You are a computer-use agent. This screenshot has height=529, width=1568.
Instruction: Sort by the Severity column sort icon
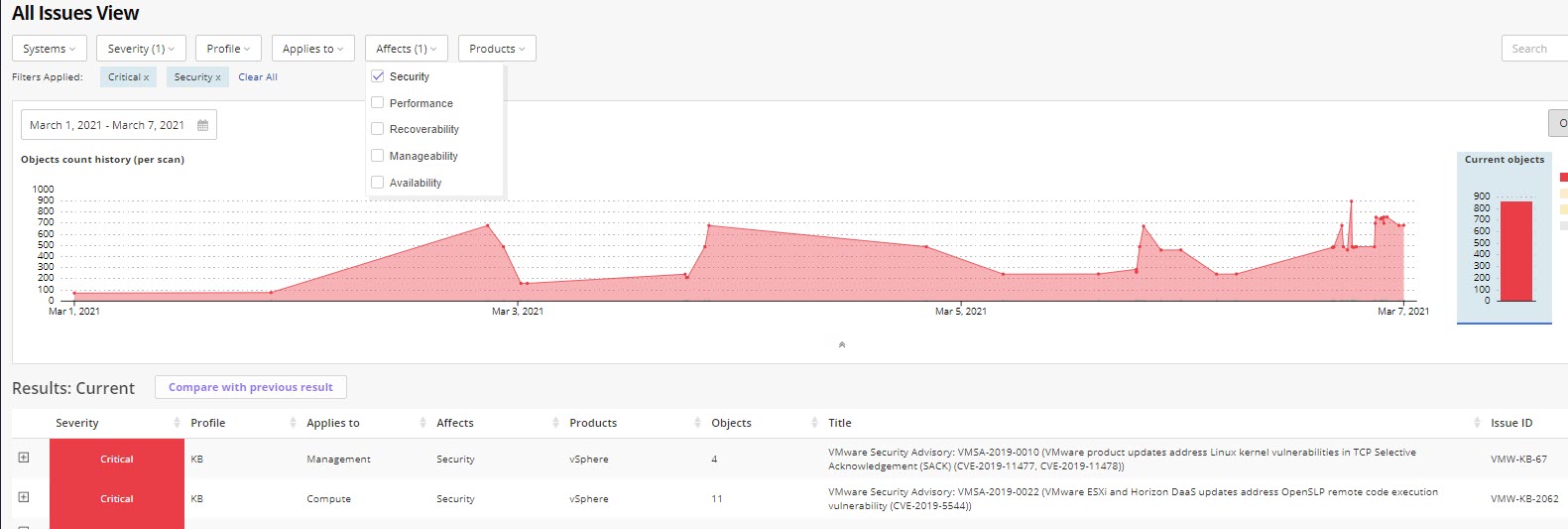click(178, 423)
